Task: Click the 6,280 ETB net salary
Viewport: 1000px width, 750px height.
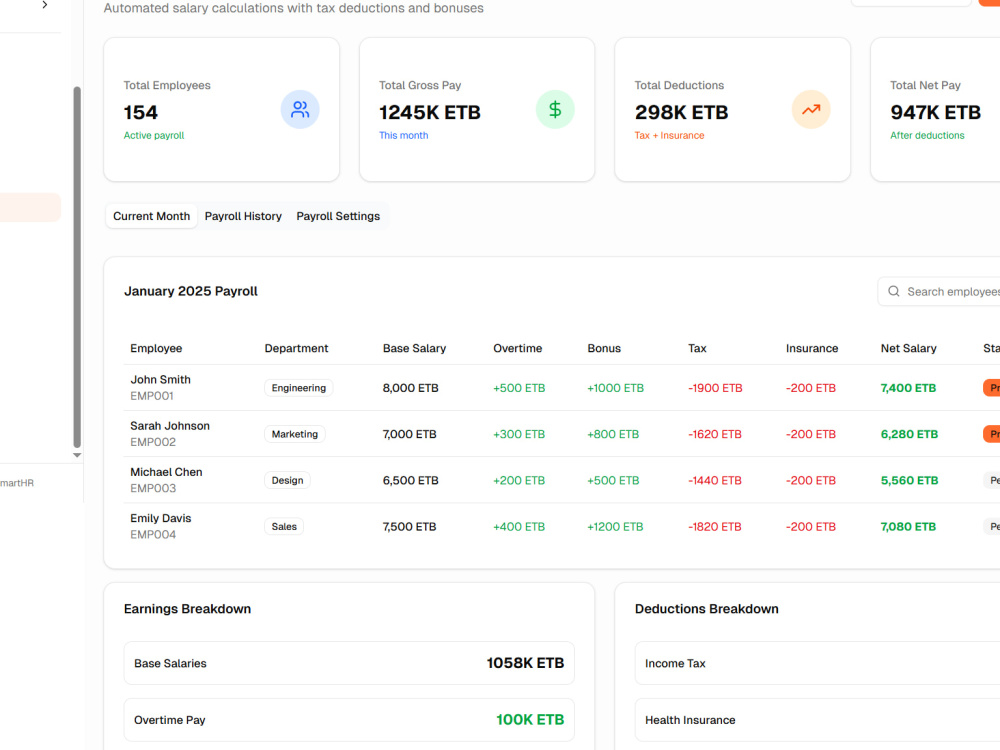Action: (x=909, y=434)
